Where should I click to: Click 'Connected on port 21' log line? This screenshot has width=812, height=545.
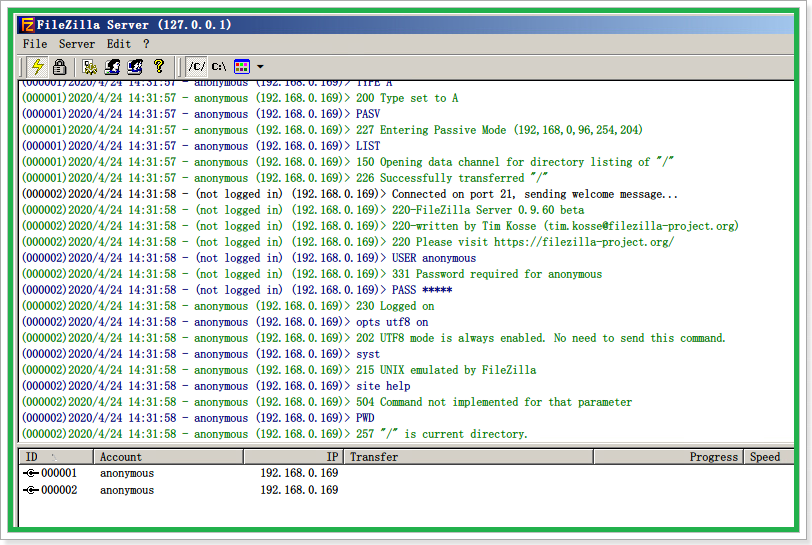350,194
